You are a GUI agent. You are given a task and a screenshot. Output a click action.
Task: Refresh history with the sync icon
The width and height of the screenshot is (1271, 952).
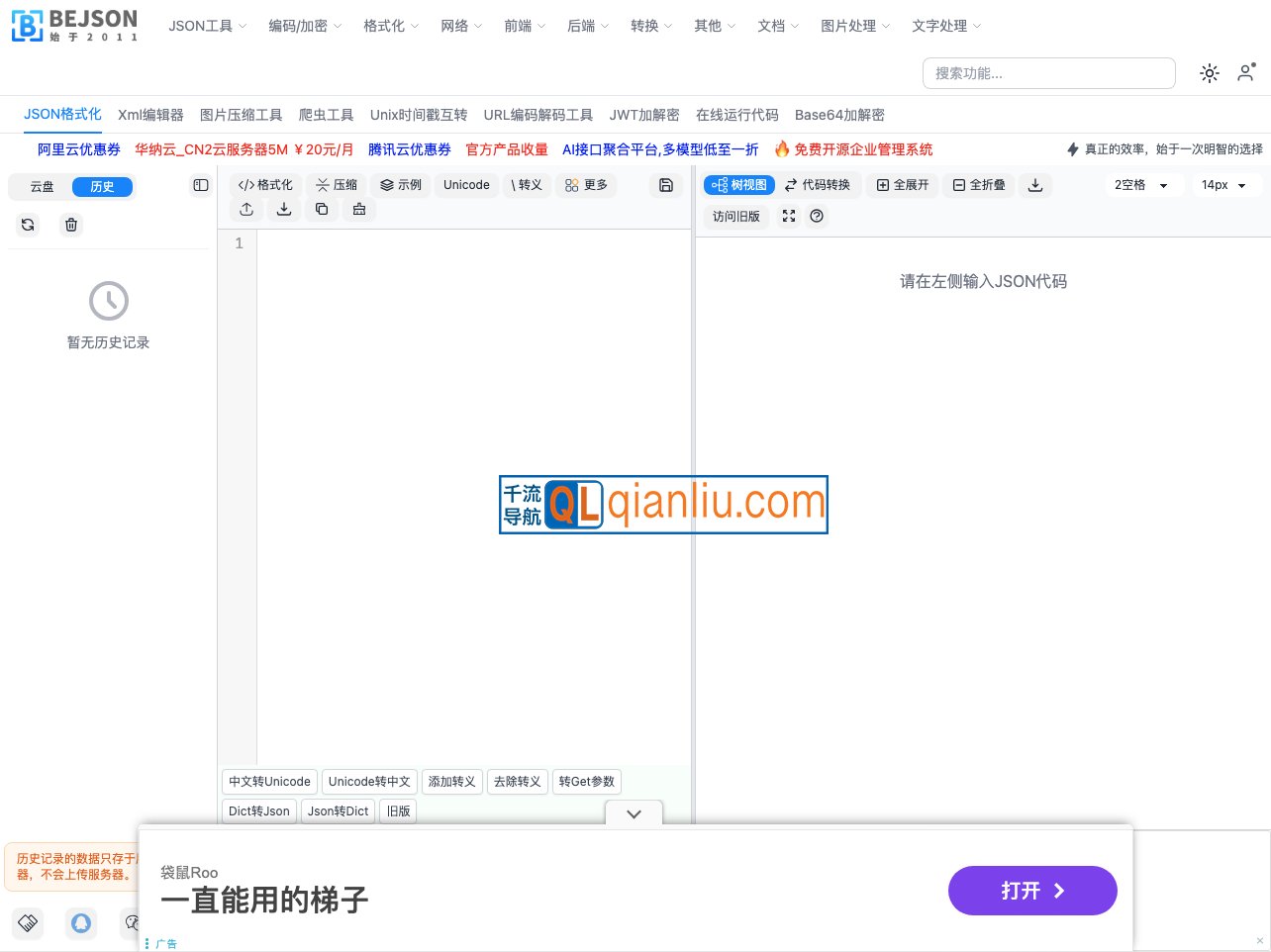coord(27,225)
